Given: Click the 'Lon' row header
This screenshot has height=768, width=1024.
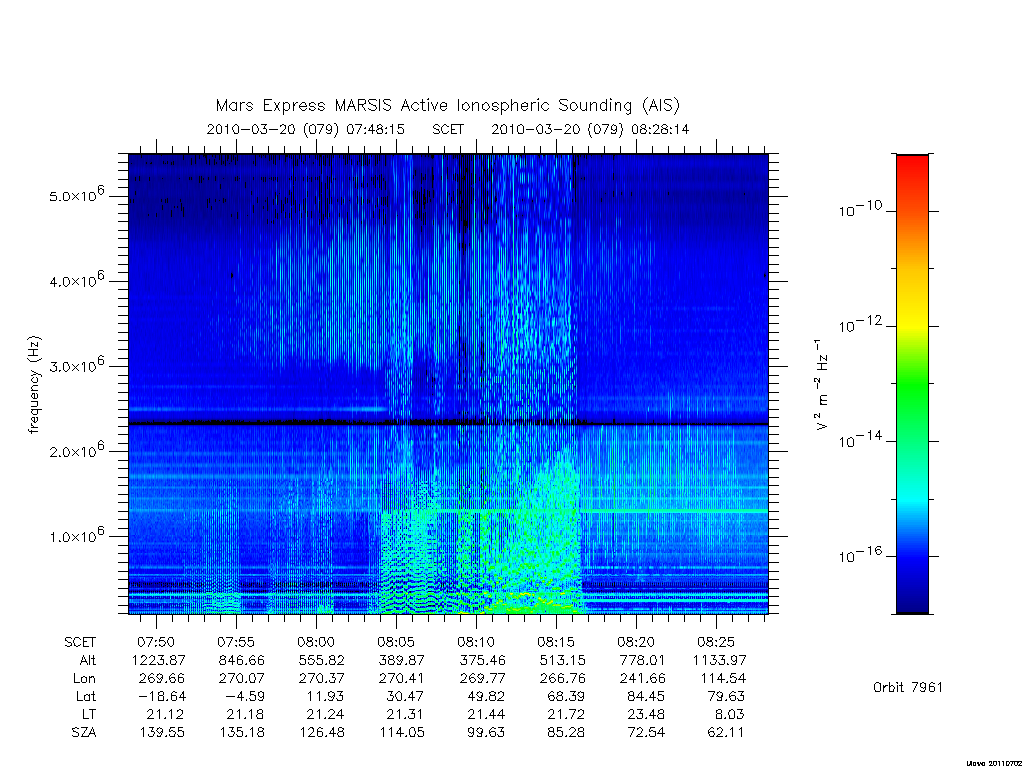Looking at the screenshot, I should point(84,679).
